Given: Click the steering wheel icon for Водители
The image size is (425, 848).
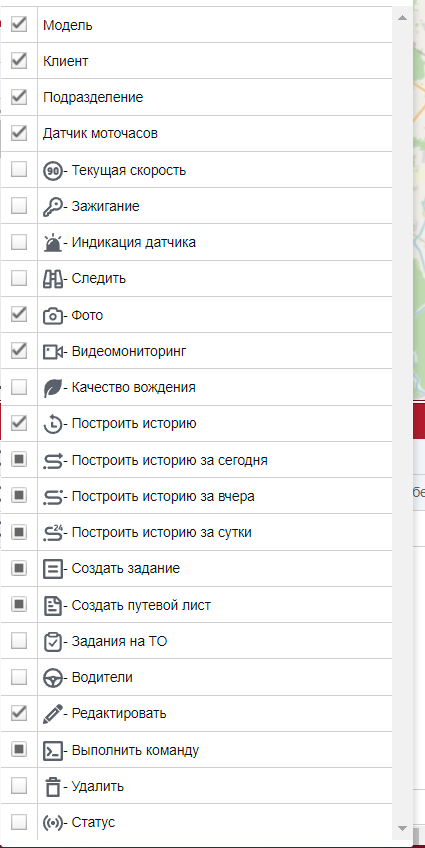Looking at the screenshot, I should pyautogui.click(x=53, y=678).
